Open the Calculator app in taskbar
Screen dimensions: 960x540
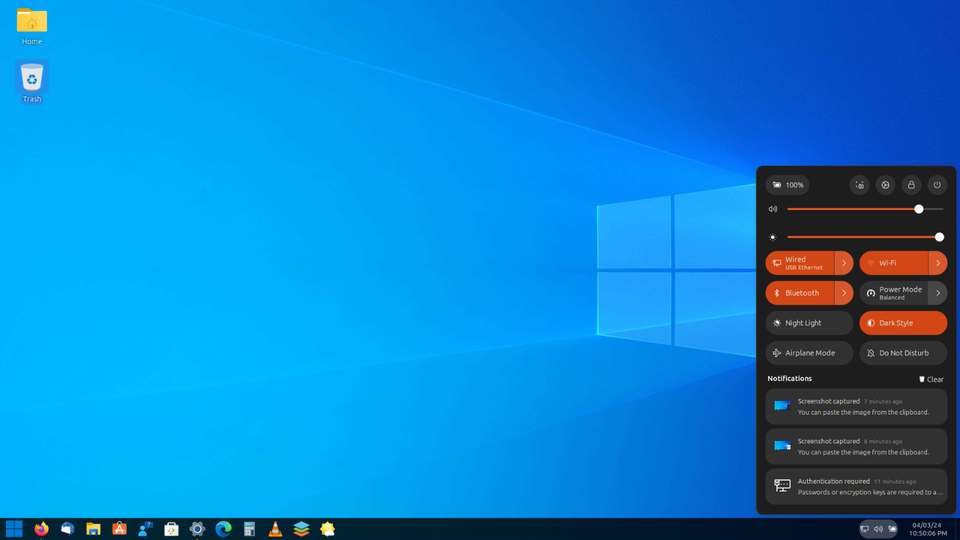[x=249, y=528]
